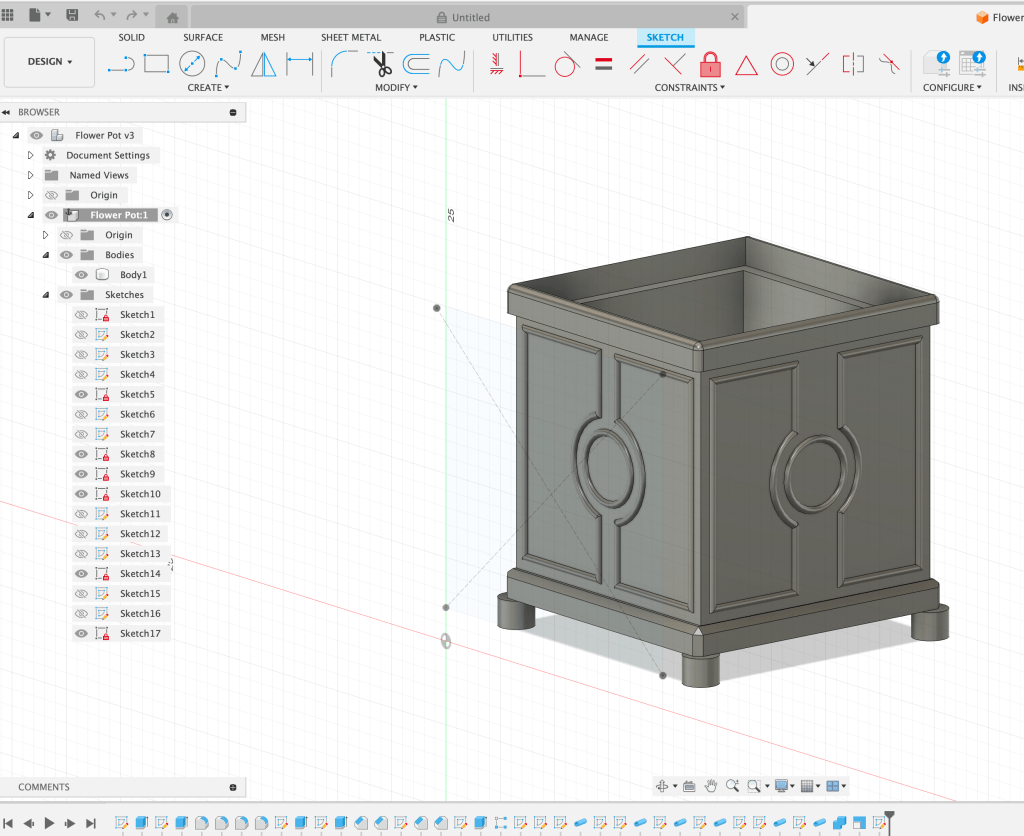
Task: Select the Fillet sketch tool
Action: pos(343,64)
